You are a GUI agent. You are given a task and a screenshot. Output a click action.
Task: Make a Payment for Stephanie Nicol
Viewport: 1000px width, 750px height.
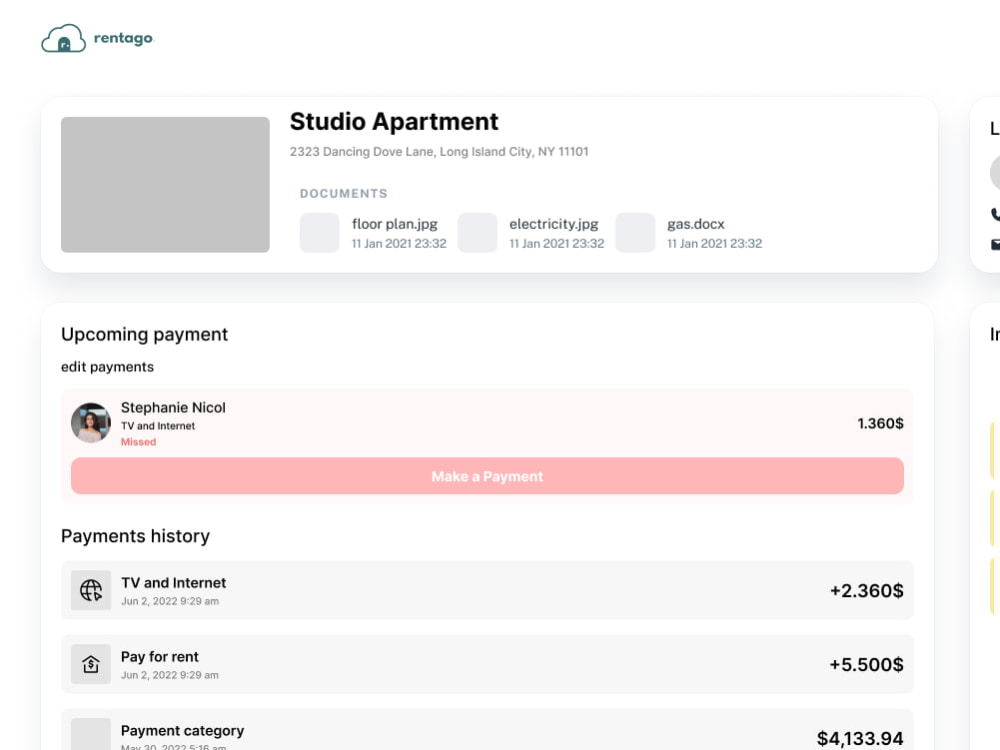pos(487,476)
